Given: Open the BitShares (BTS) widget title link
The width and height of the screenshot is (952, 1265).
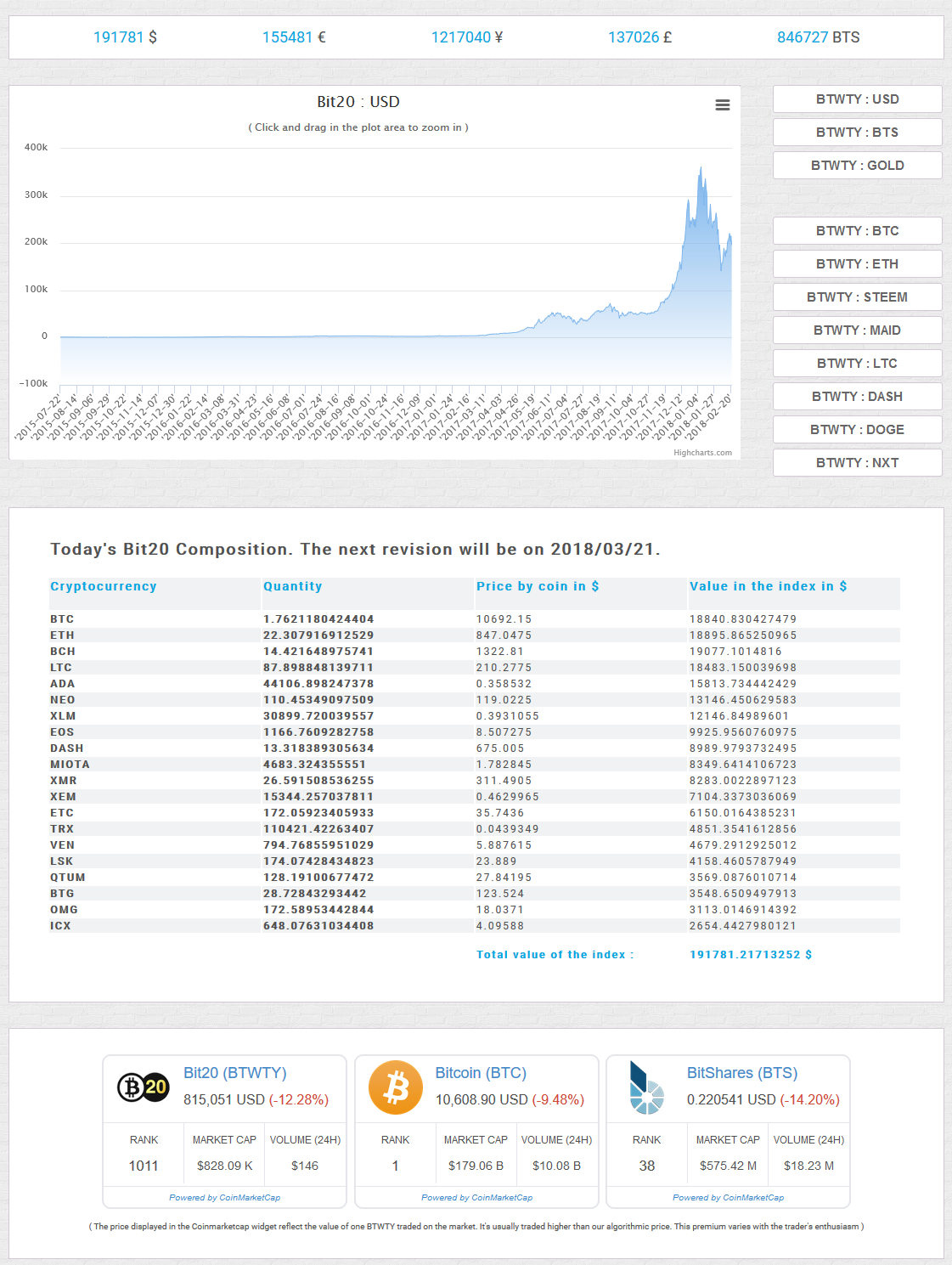Looking at the screenshot, I should point(742,1073).
